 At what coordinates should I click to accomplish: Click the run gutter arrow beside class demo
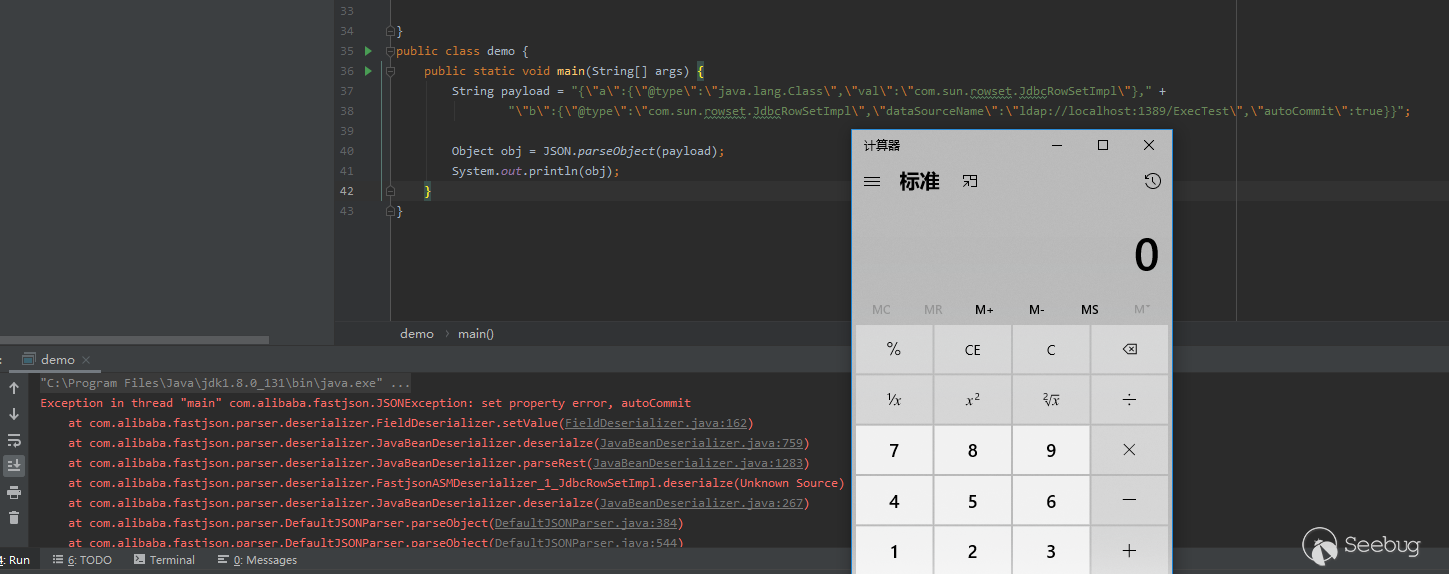tap(368, 51)
